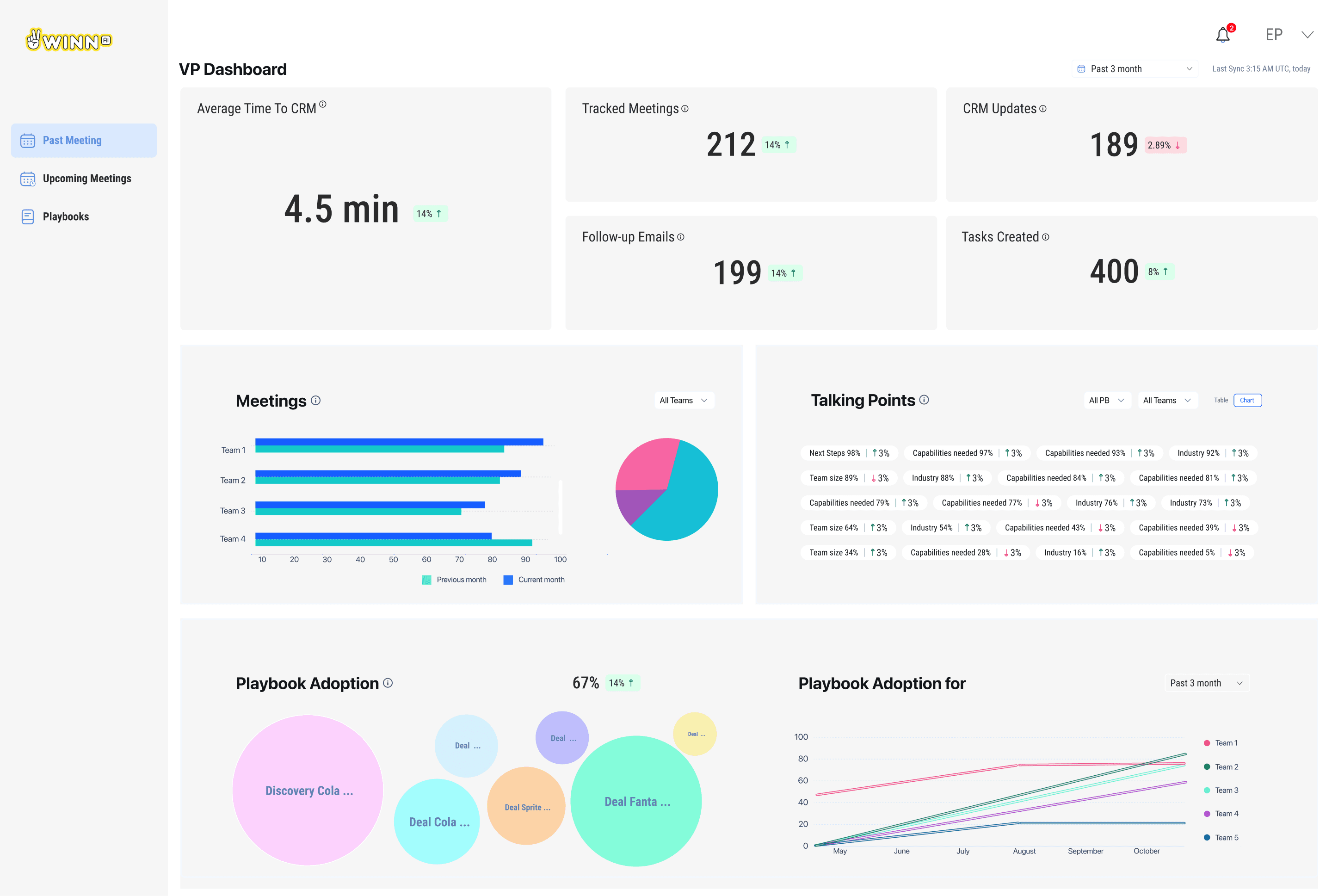Image resolution: width=1332 pixels, height=896 pixels.
Task: Click info icon beside Playbook Adoption title
Action: 388,683
